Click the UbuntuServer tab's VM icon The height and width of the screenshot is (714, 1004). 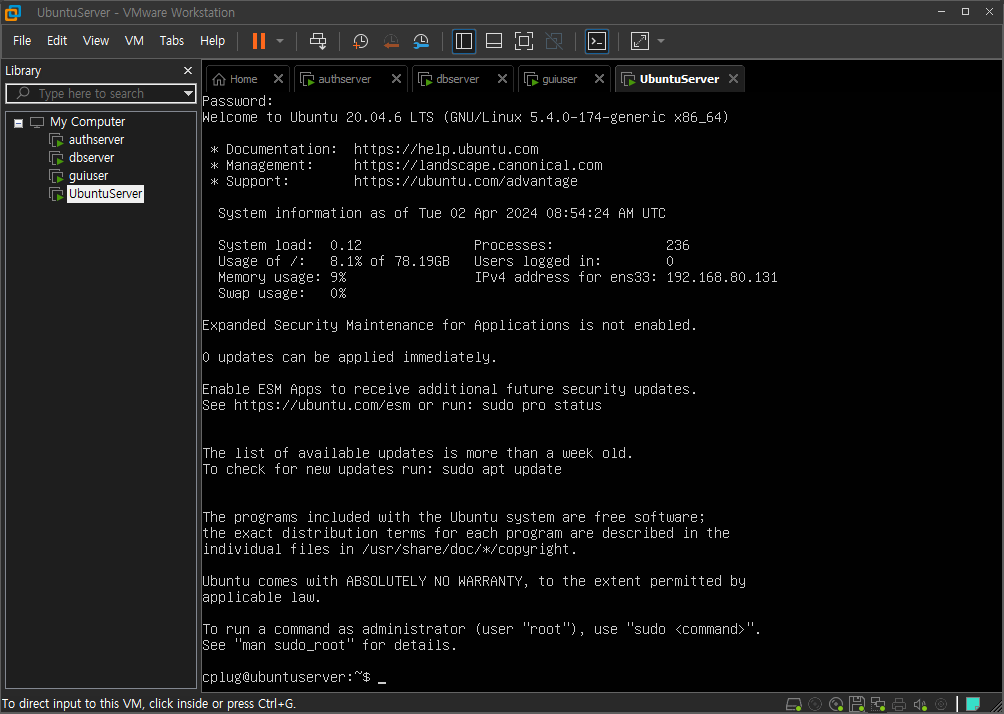click(629, 79)
